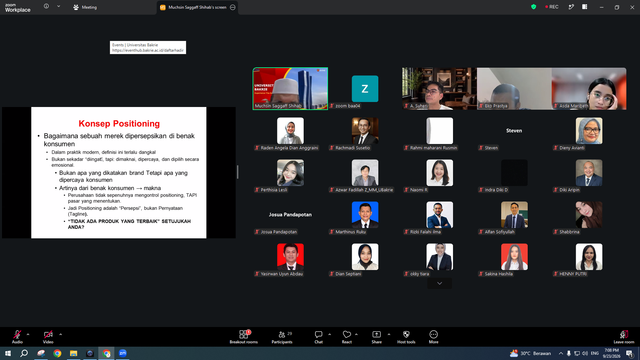The height and width of the screenshot is (360, 640).
Task: Click the ENG language indicator
Action: (595, 353)
